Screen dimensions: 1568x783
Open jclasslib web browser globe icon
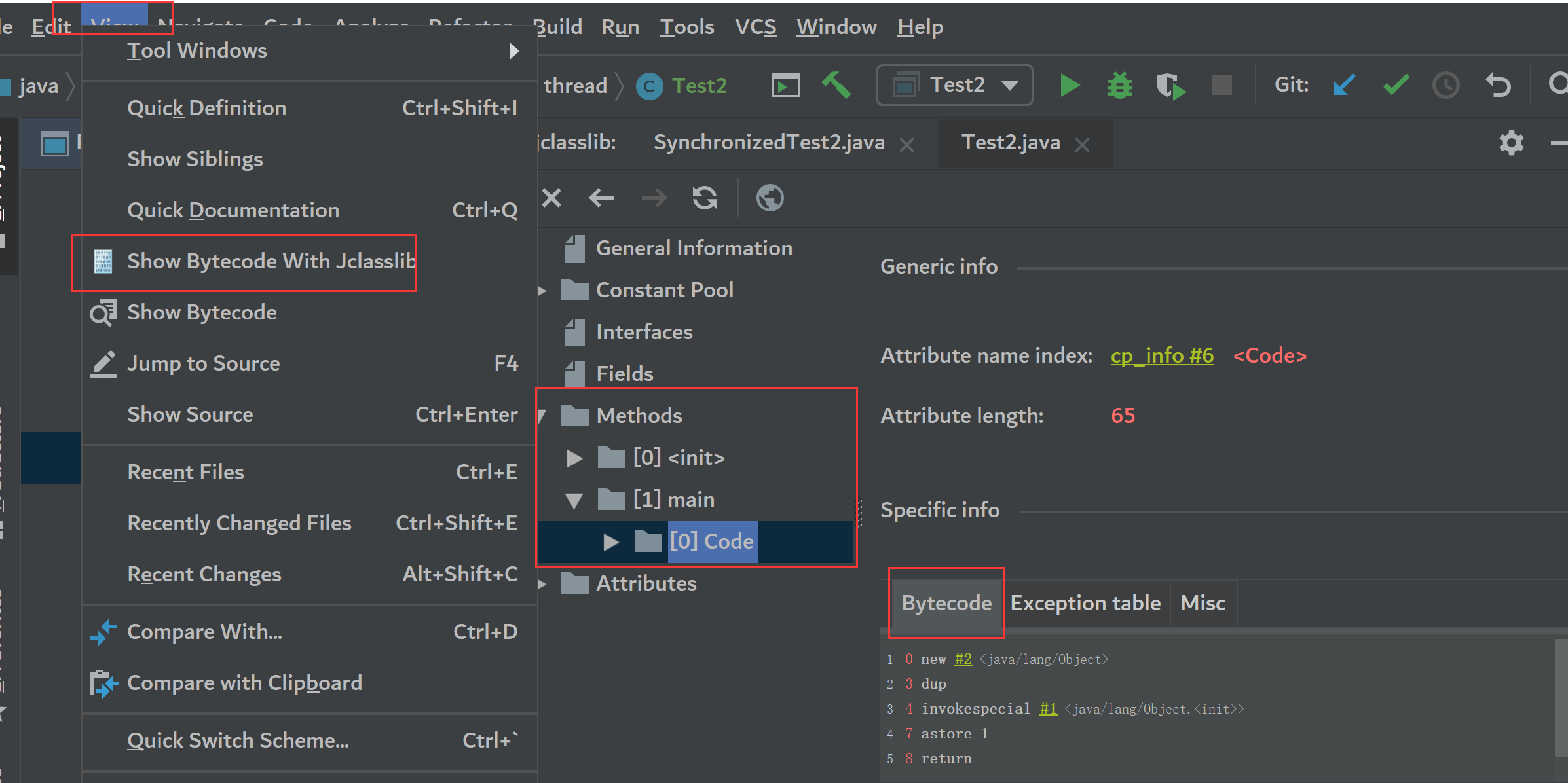(x=770, y=198)
